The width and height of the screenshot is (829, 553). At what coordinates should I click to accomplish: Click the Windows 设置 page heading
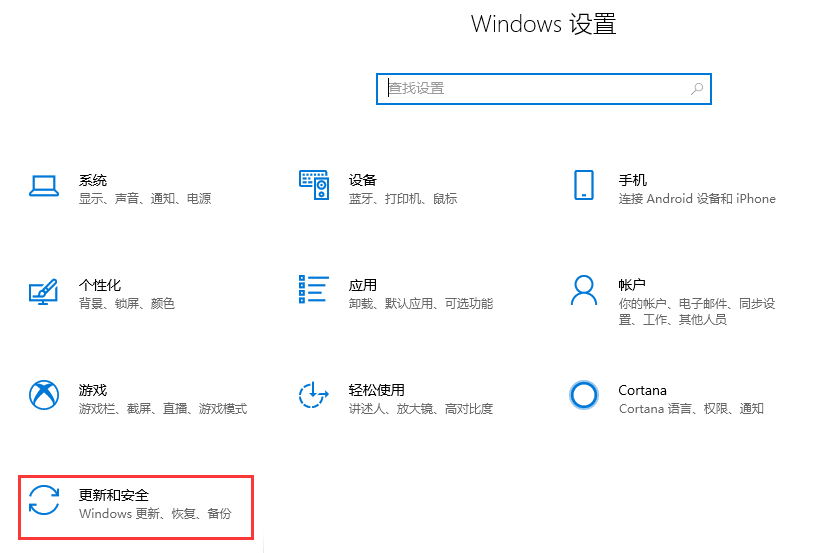(544, 24)
